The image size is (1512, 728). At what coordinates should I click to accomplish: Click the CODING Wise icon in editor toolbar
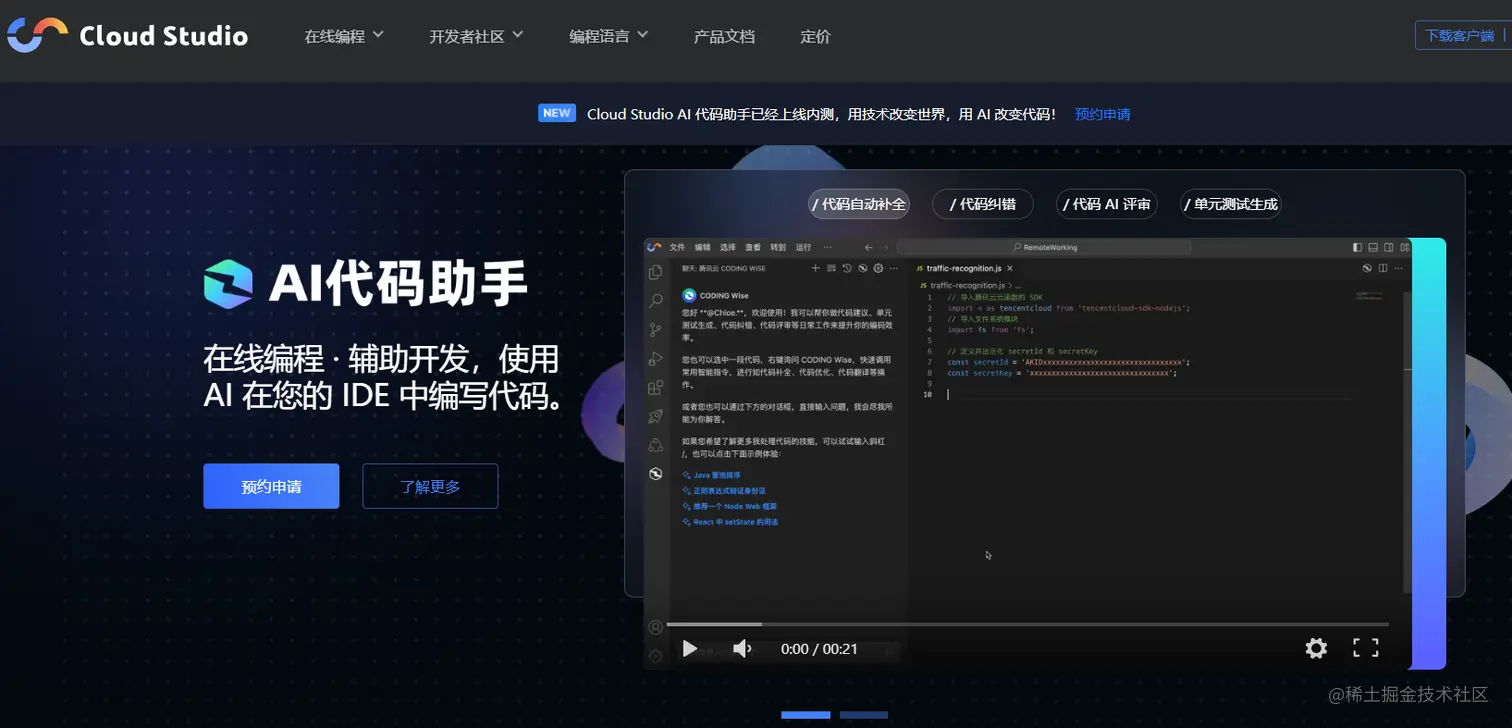point(1367,268)
